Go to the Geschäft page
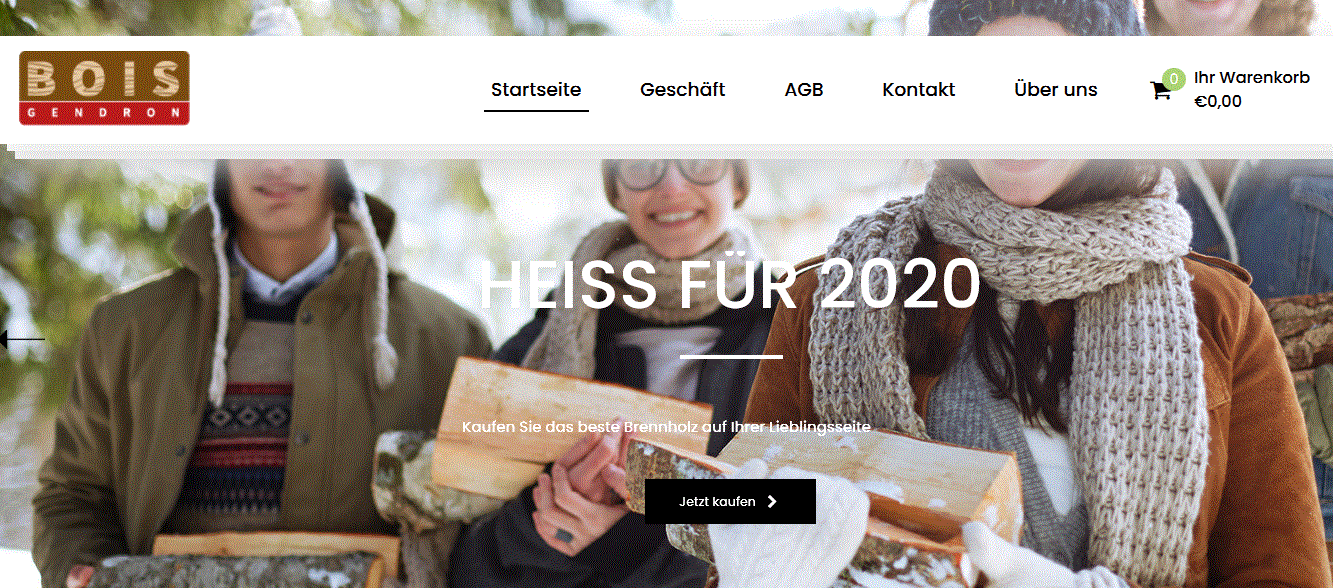 point(683,89)
